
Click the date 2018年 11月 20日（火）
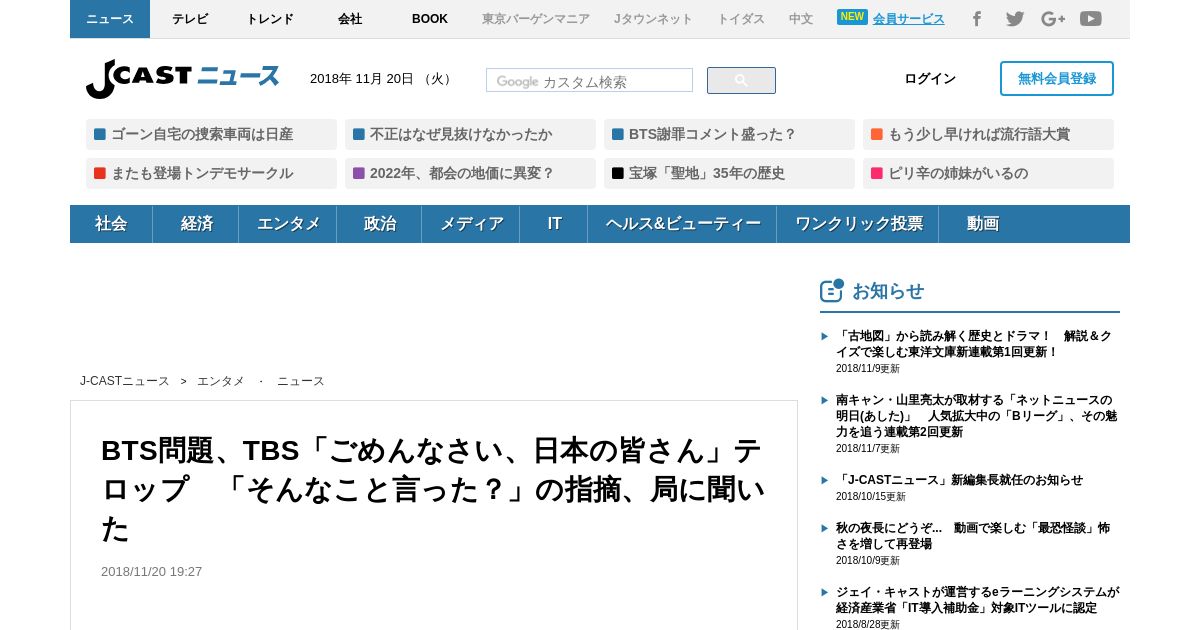(382, 79)
